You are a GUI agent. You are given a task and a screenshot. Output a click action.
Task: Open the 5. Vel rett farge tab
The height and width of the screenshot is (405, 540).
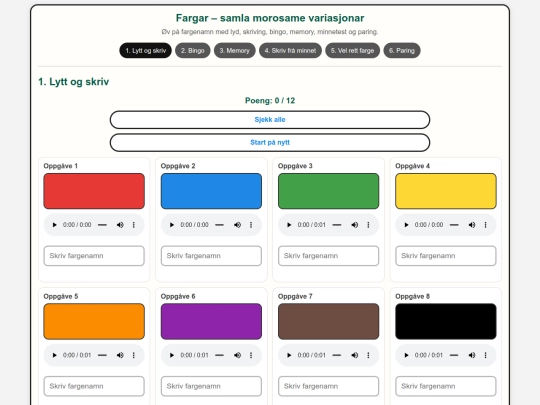pyautogui.click(x=352, y=51)
